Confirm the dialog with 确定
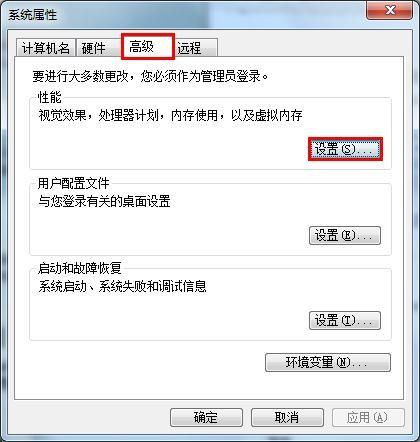Image resolution: width=420 pixels, height=442 pixels. coord(206,418)
